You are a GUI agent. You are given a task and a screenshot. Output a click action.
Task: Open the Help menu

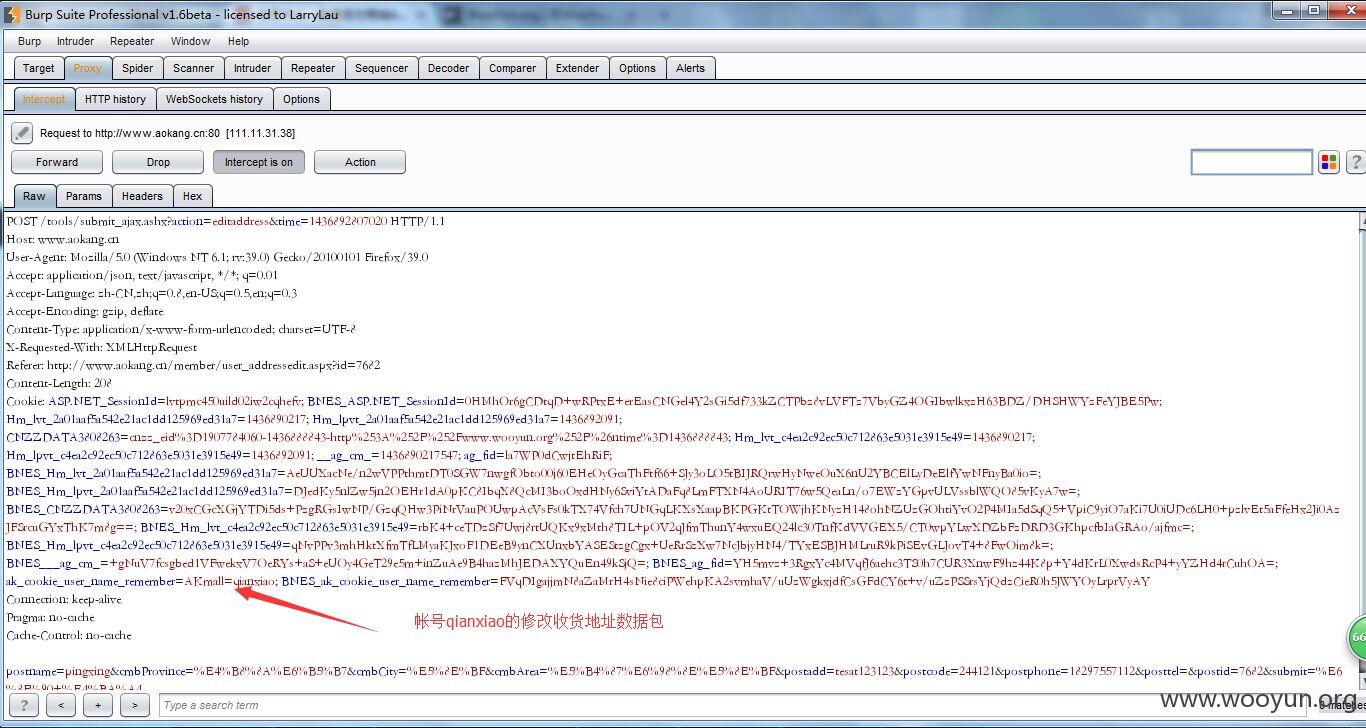[238, 41]
